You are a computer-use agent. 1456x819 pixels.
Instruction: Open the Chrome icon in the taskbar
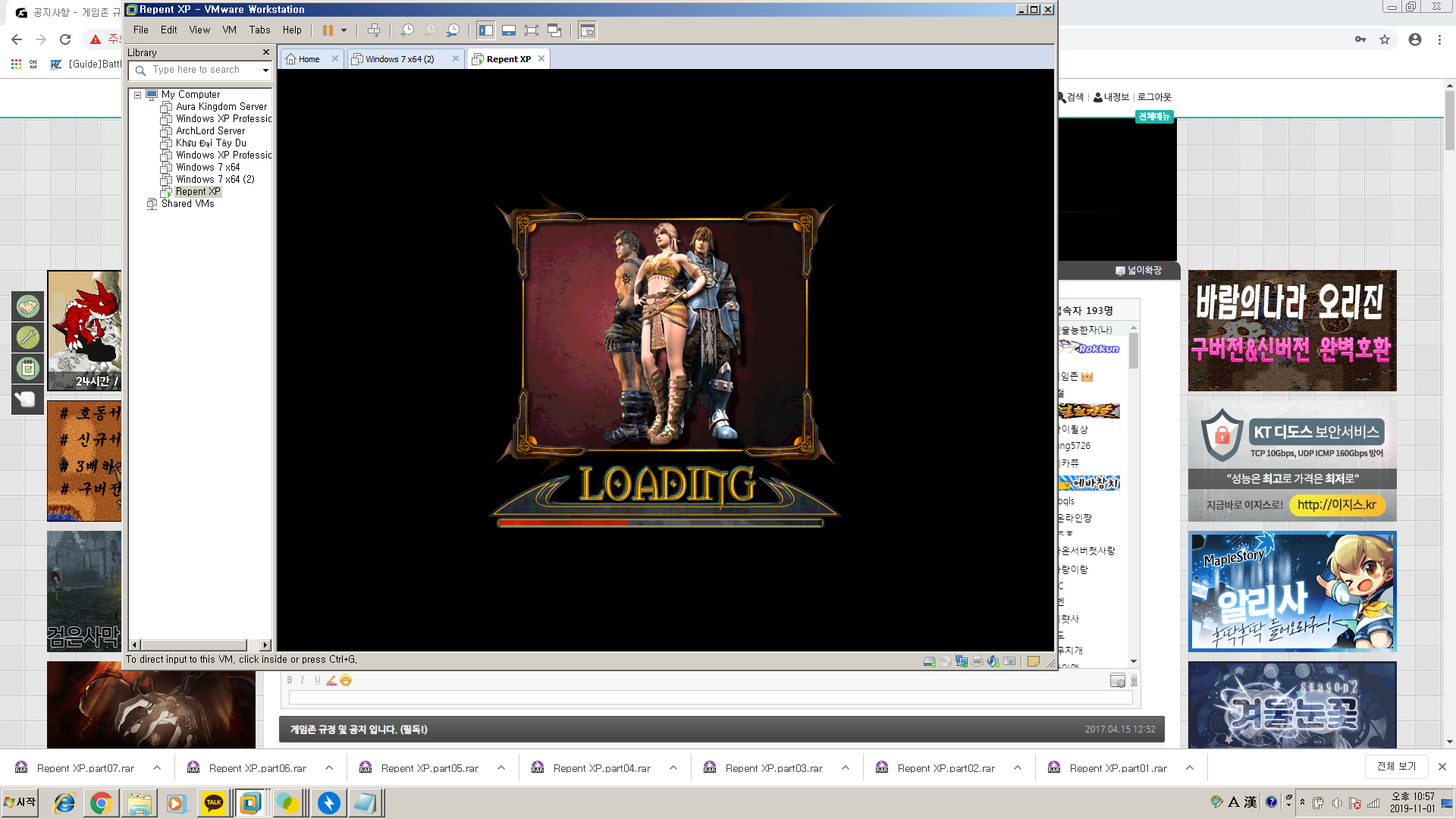click(101, 803)
